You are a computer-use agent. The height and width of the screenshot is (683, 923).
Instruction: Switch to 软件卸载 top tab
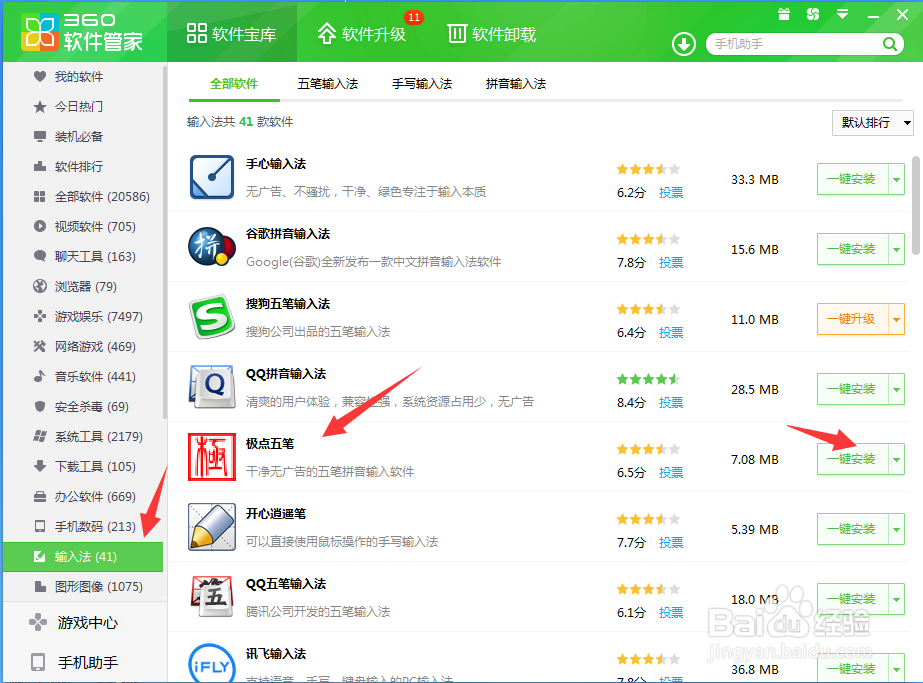tap(492, 34)
